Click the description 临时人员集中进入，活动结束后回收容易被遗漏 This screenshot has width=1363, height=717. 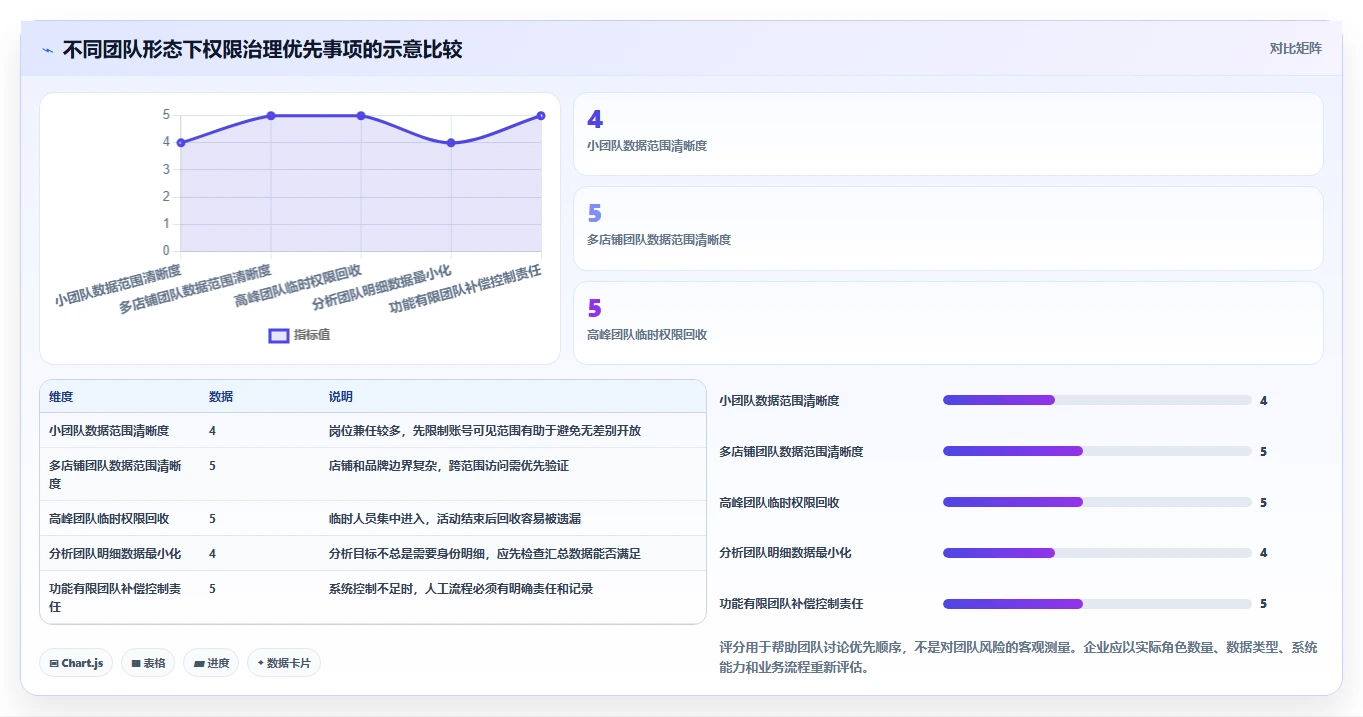coord(455,519)
